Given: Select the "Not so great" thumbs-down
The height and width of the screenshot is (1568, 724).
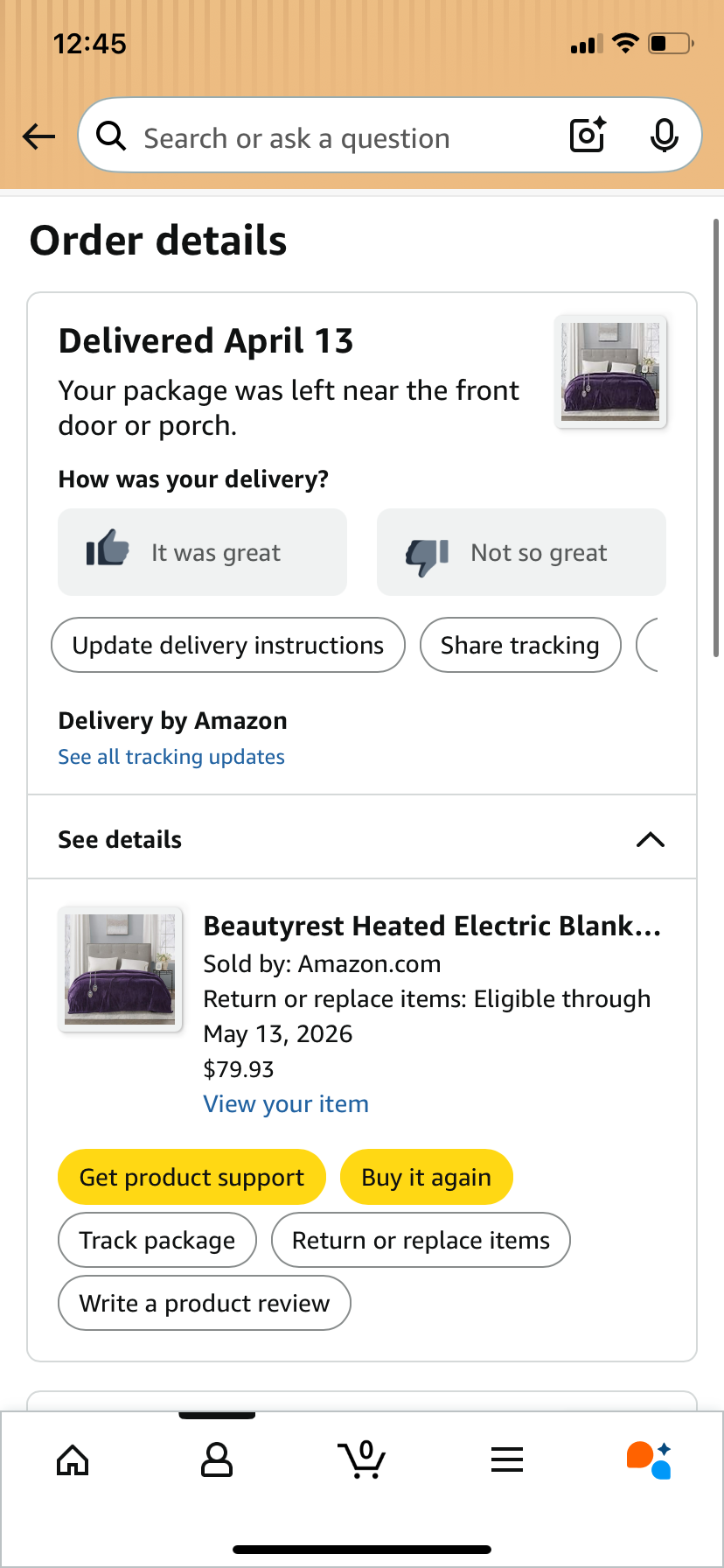Looking at the screenshot, I should (521, 552).
